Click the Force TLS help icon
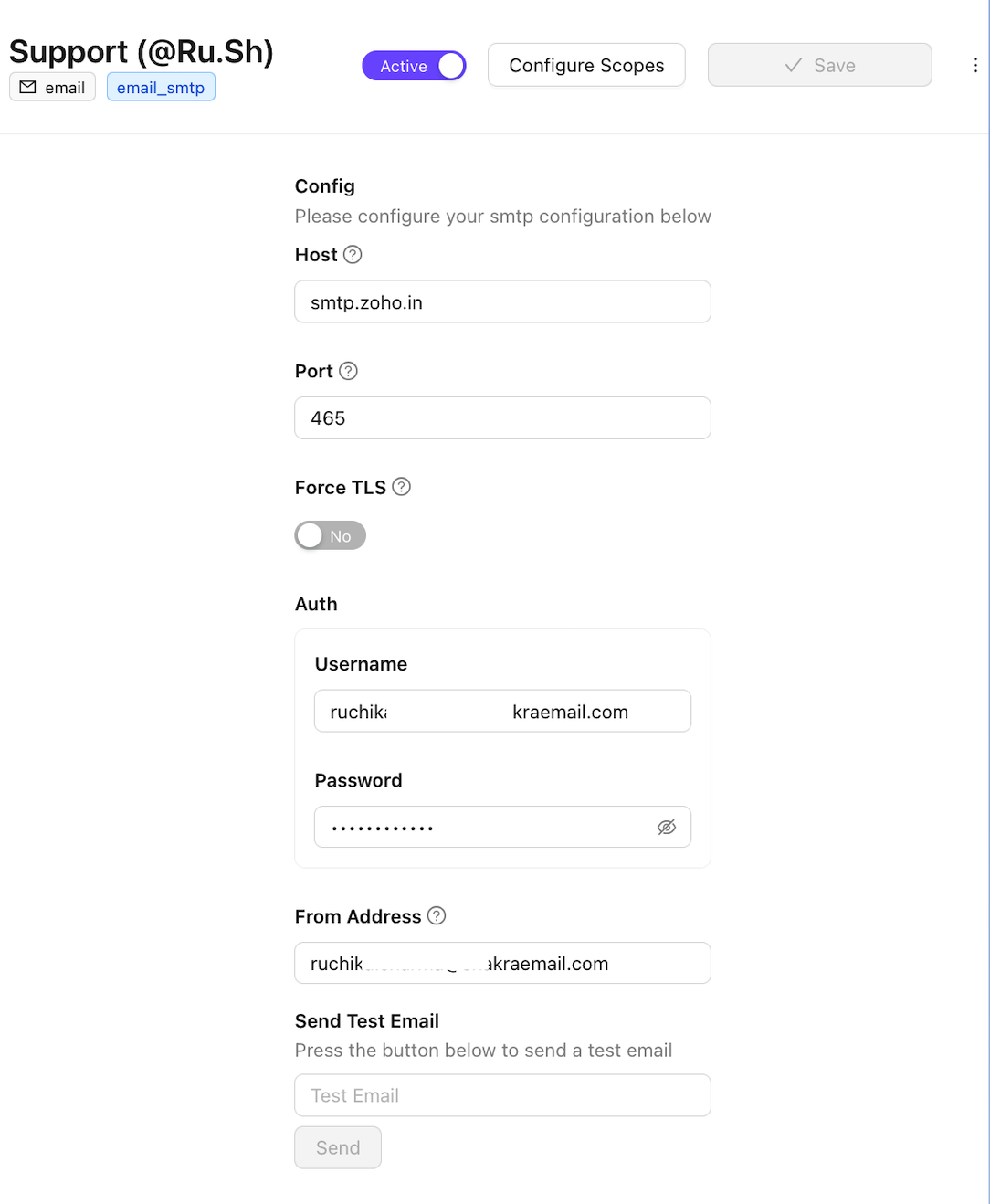The width and height of the screenshot is (990, 1204). 401,487
